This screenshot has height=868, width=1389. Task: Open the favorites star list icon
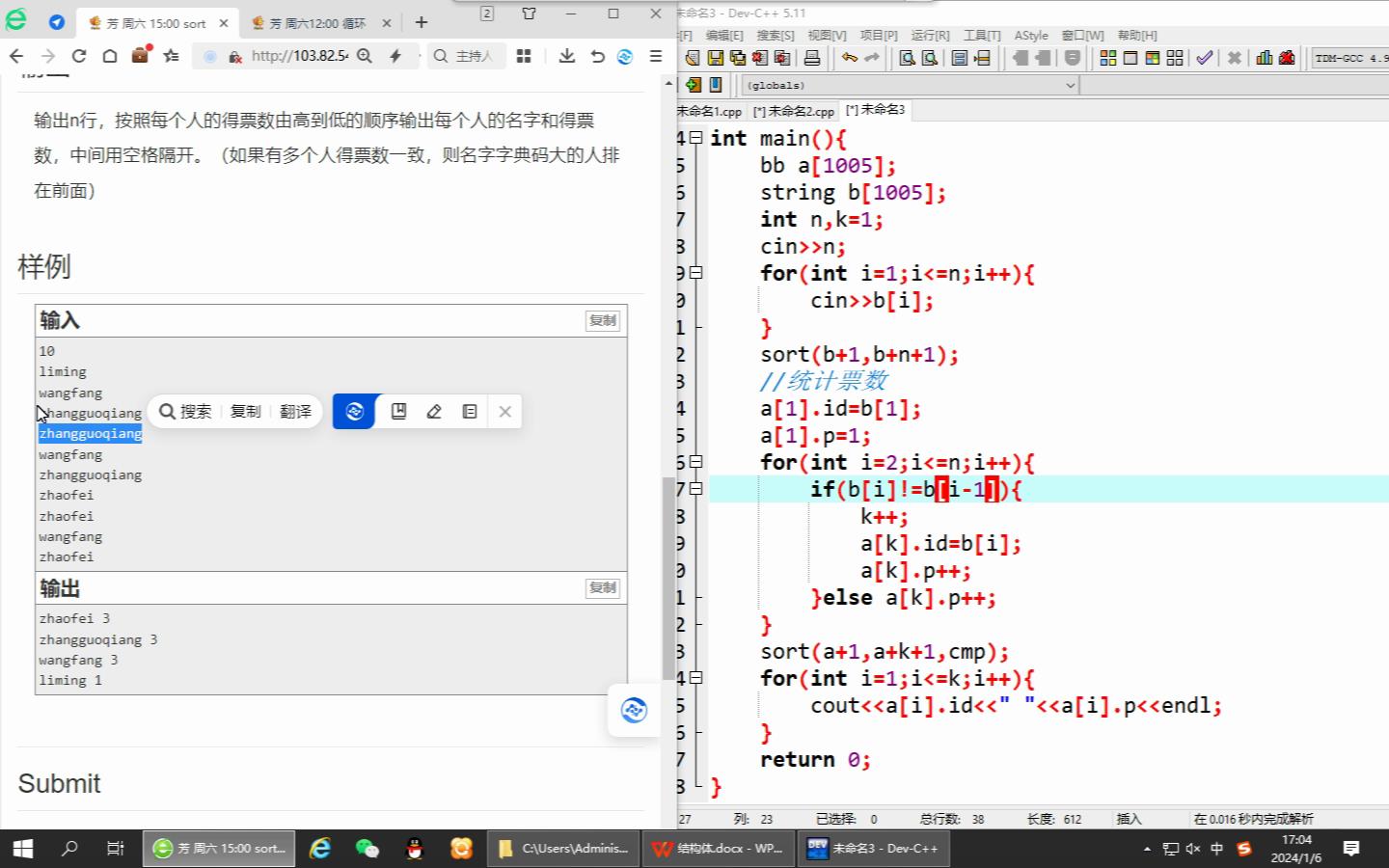(x=172, y=56)
